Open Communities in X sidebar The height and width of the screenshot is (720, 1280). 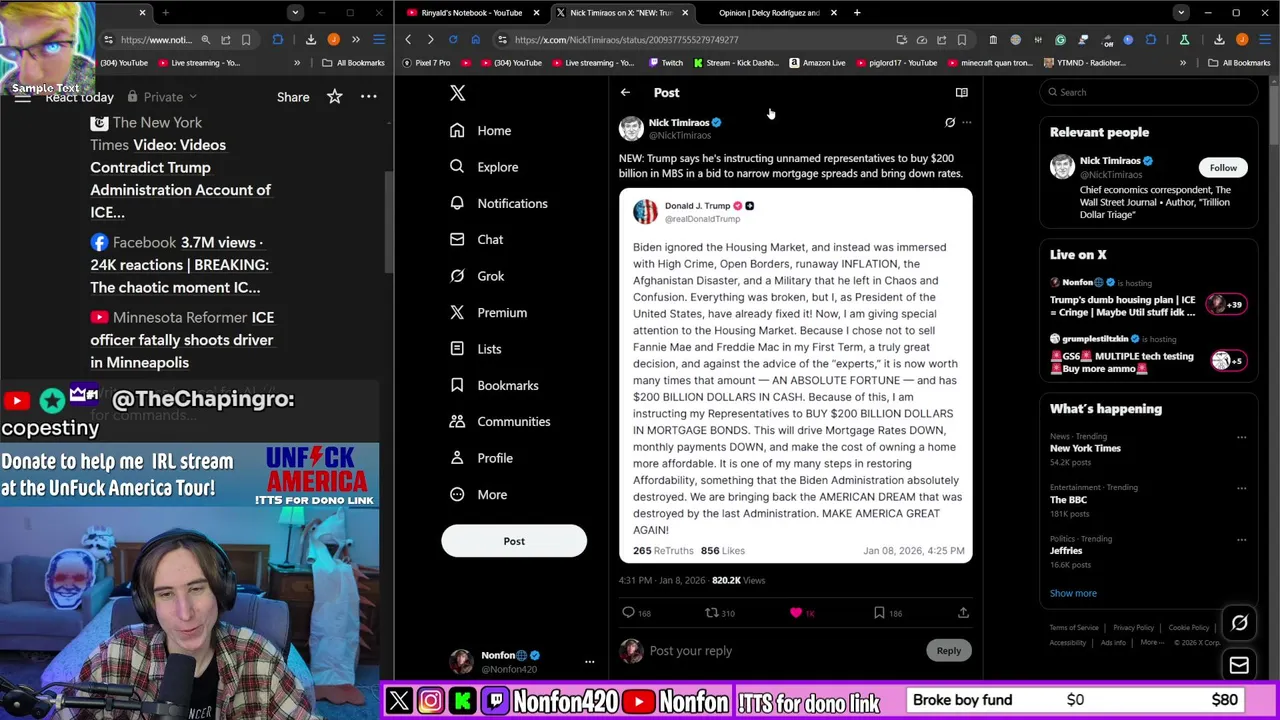(x=500, y=421)
